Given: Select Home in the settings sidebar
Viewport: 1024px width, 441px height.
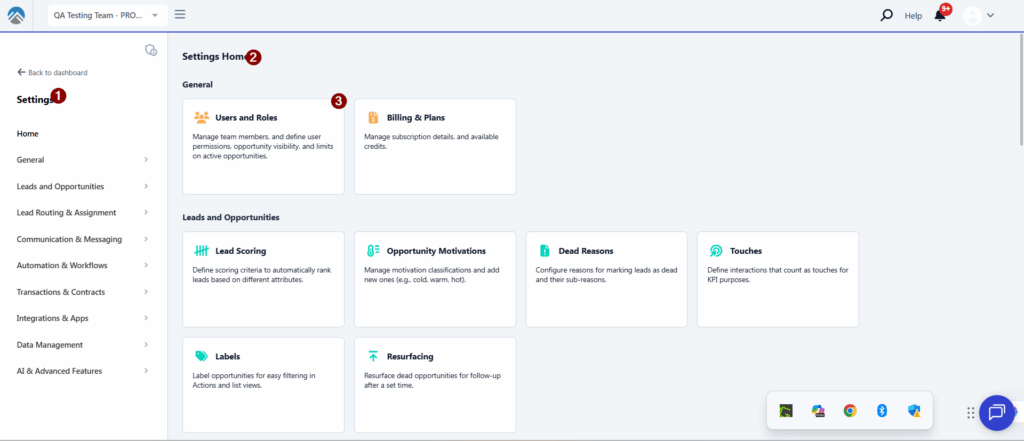Looking at the screenshot, I should coord(28,133).
